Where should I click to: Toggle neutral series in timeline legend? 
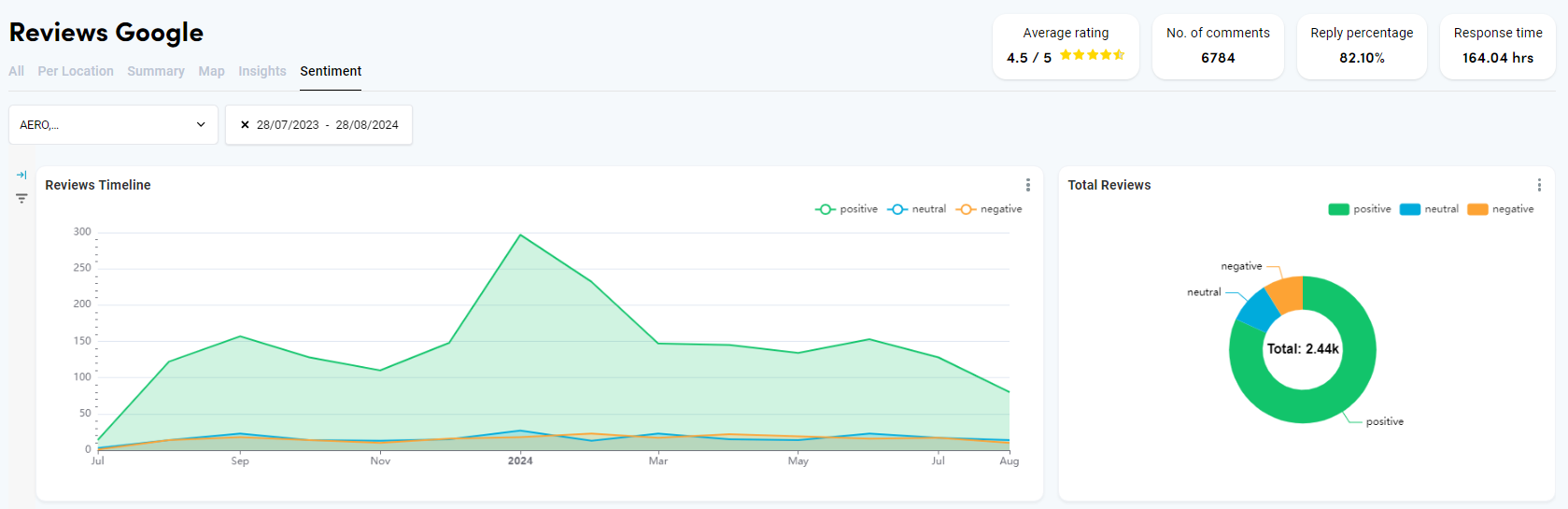(x=917, y=209)
